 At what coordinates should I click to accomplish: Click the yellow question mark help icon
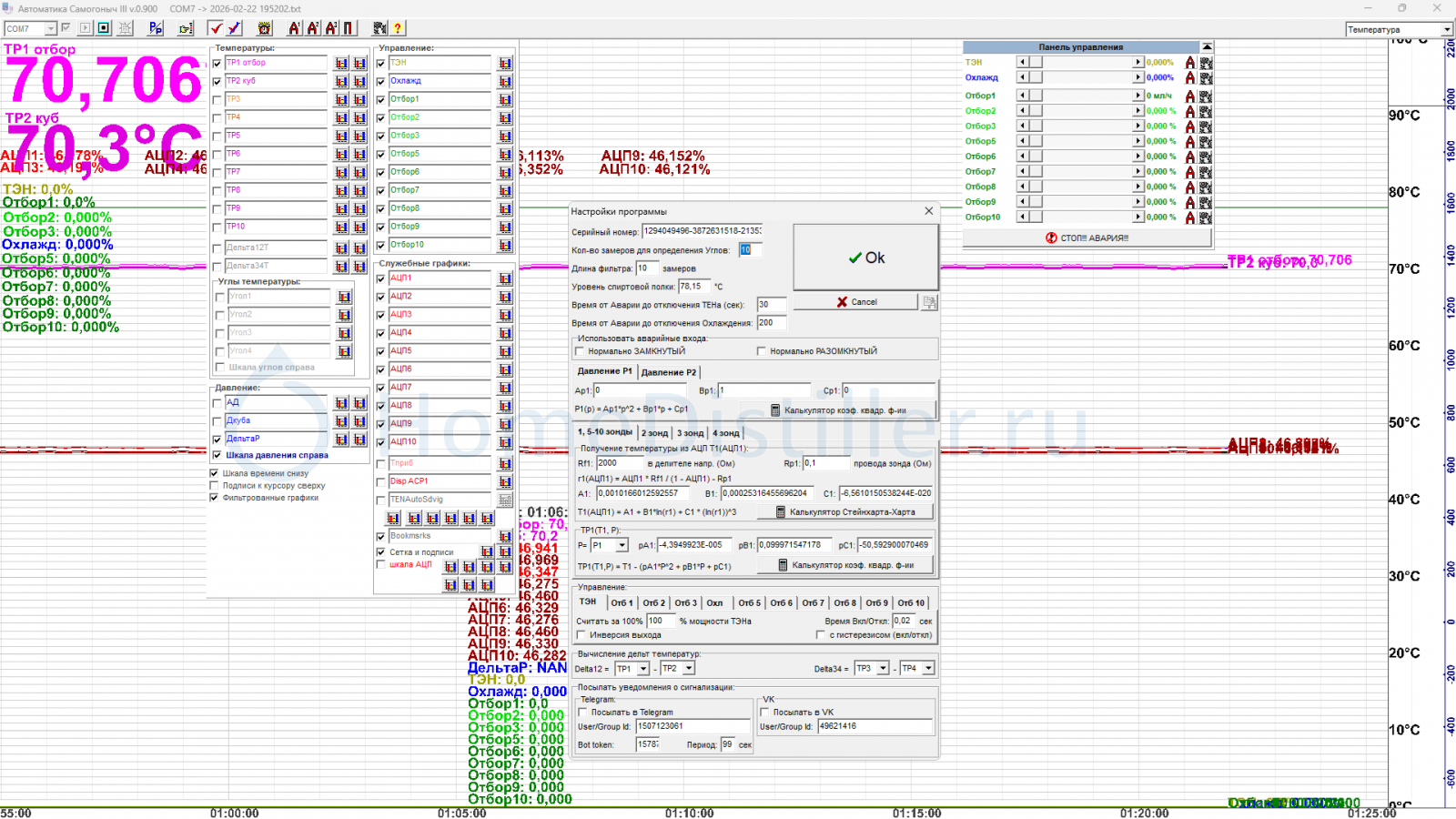click(x=398, y=28)
